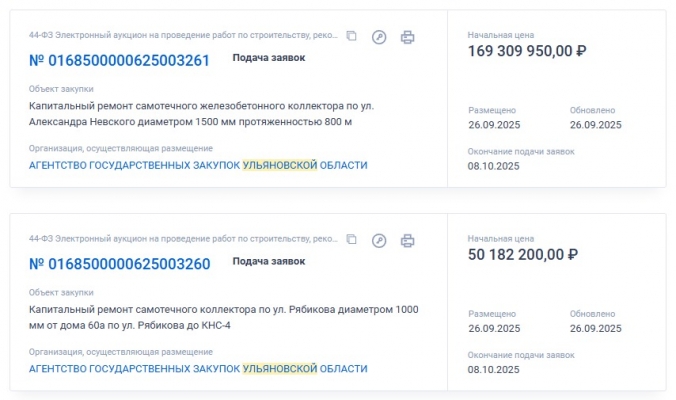
Task: Open procurement № 0168500000625003261
Action: (119, 60)
